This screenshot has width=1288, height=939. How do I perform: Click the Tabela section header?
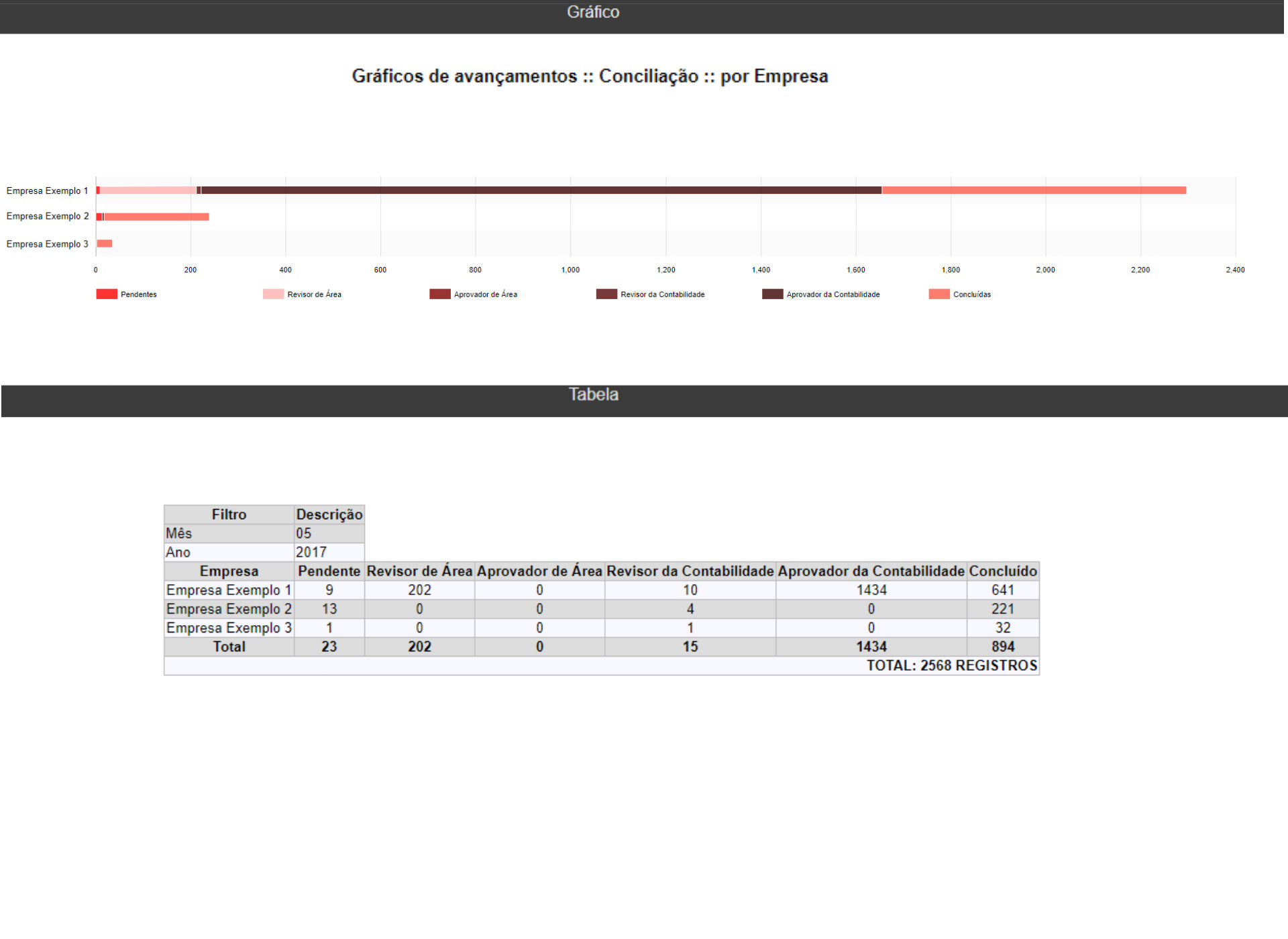(x=594, y=394)
